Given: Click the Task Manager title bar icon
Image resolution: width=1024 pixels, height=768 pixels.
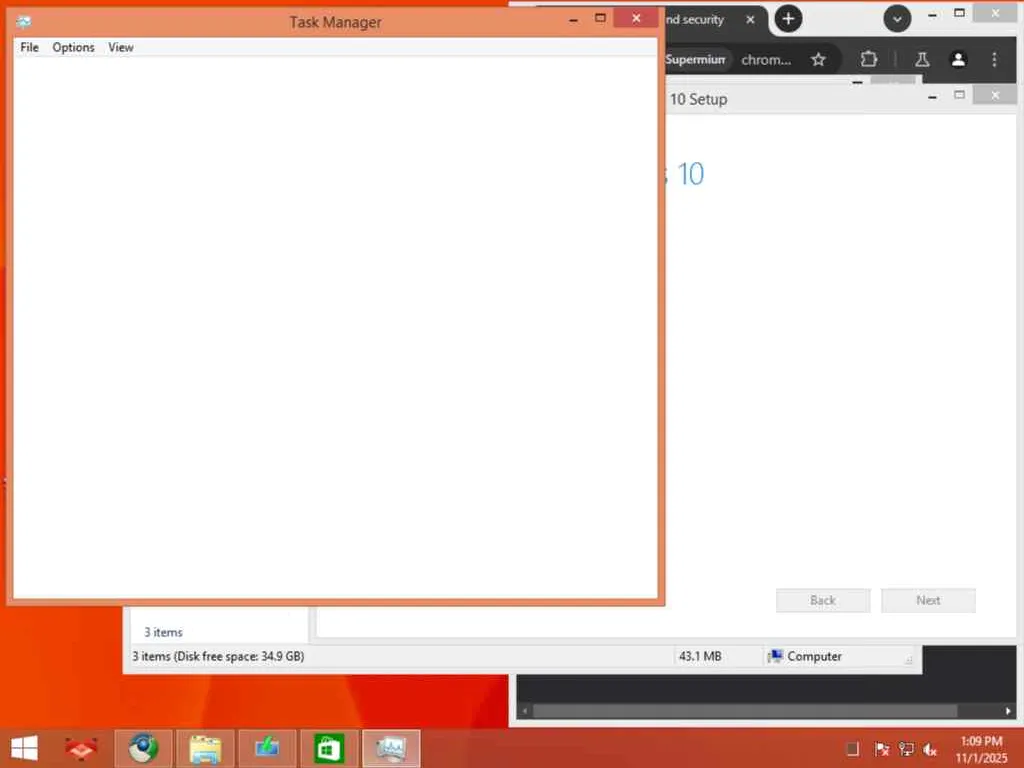Looking at the screenshot, I should 24,22.
